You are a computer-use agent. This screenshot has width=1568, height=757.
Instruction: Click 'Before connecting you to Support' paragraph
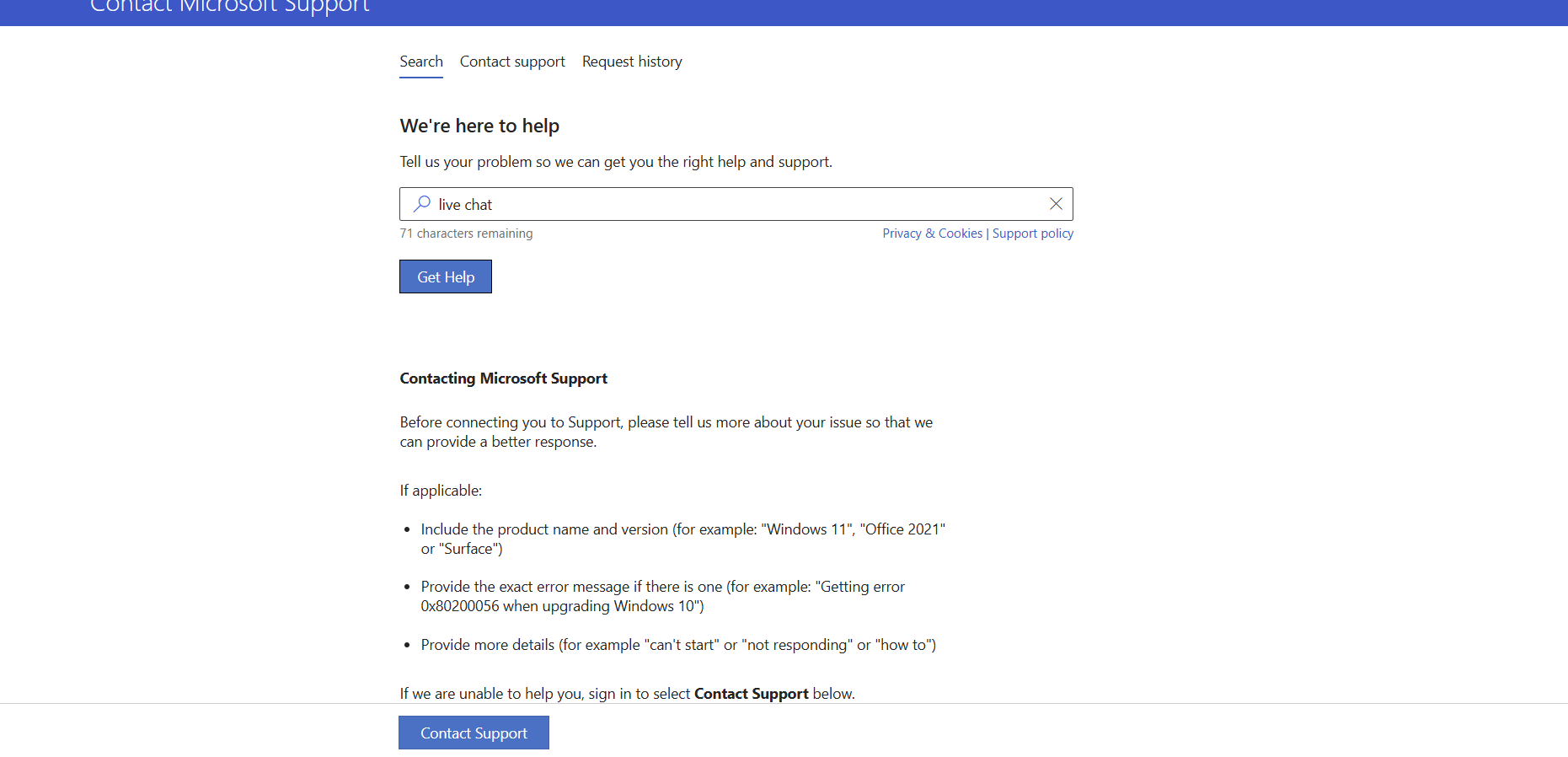pos(666,432)
